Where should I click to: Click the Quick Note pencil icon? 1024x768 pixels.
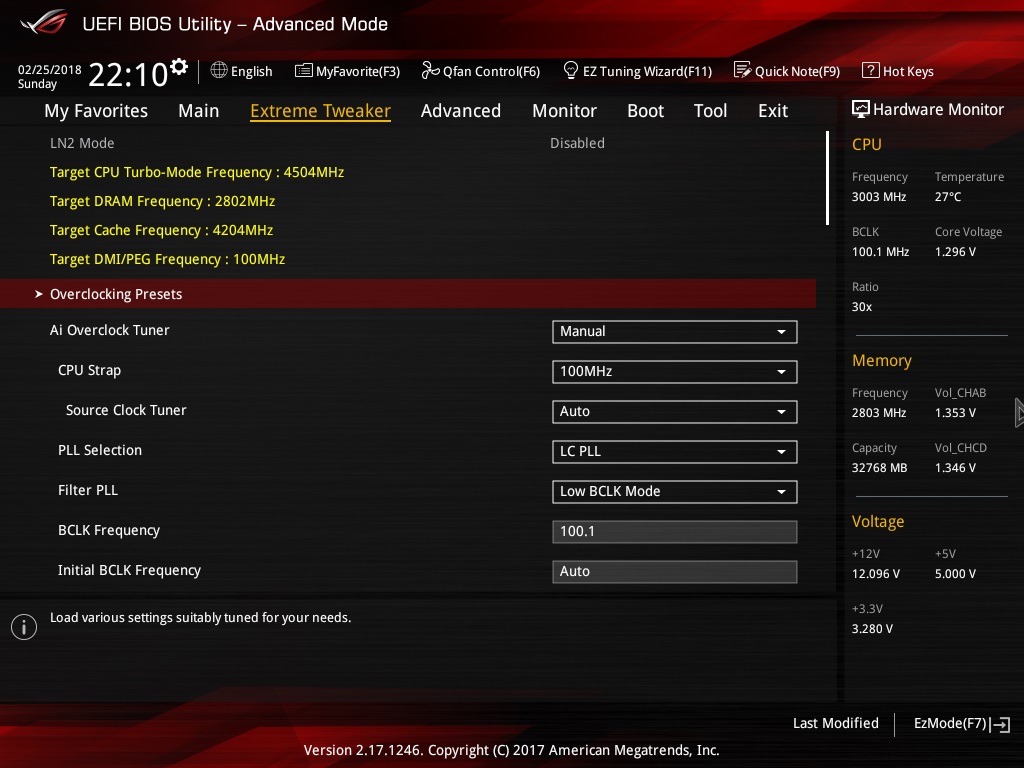(x=742, y=70)
